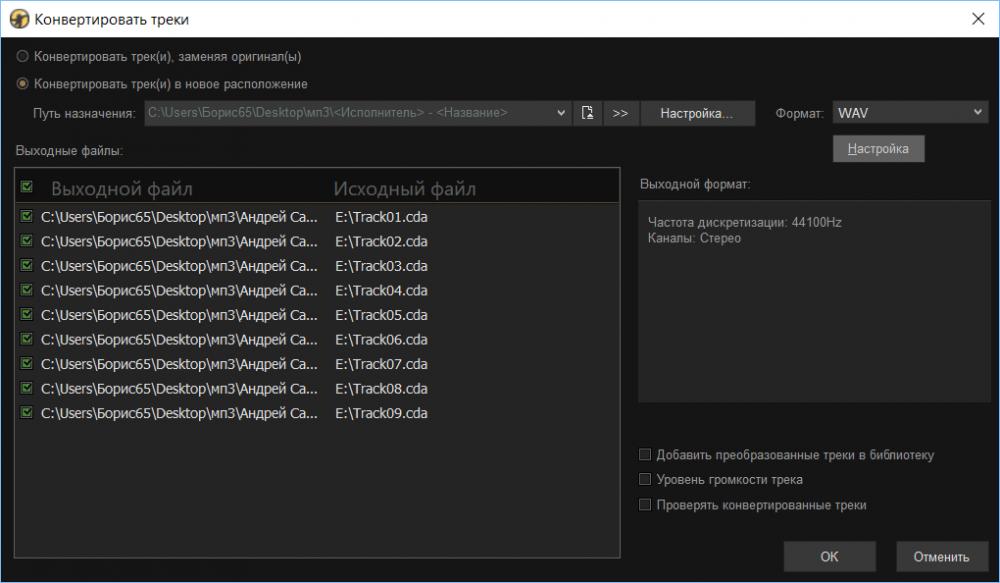Click the output path for Track05.cda row
The width and height of the screenshot is (1000, 583).
click(179, 315)
